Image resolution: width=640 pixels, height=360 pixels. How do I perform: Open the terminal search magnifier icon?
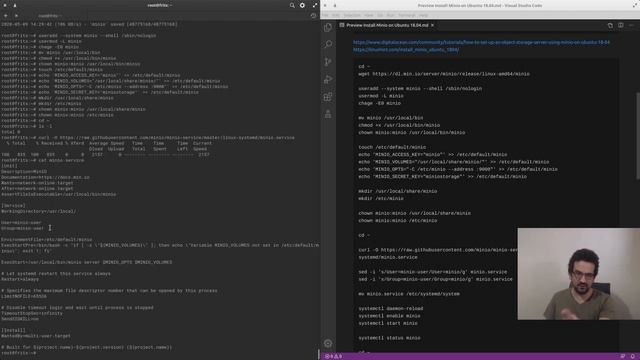pos(292,5)
